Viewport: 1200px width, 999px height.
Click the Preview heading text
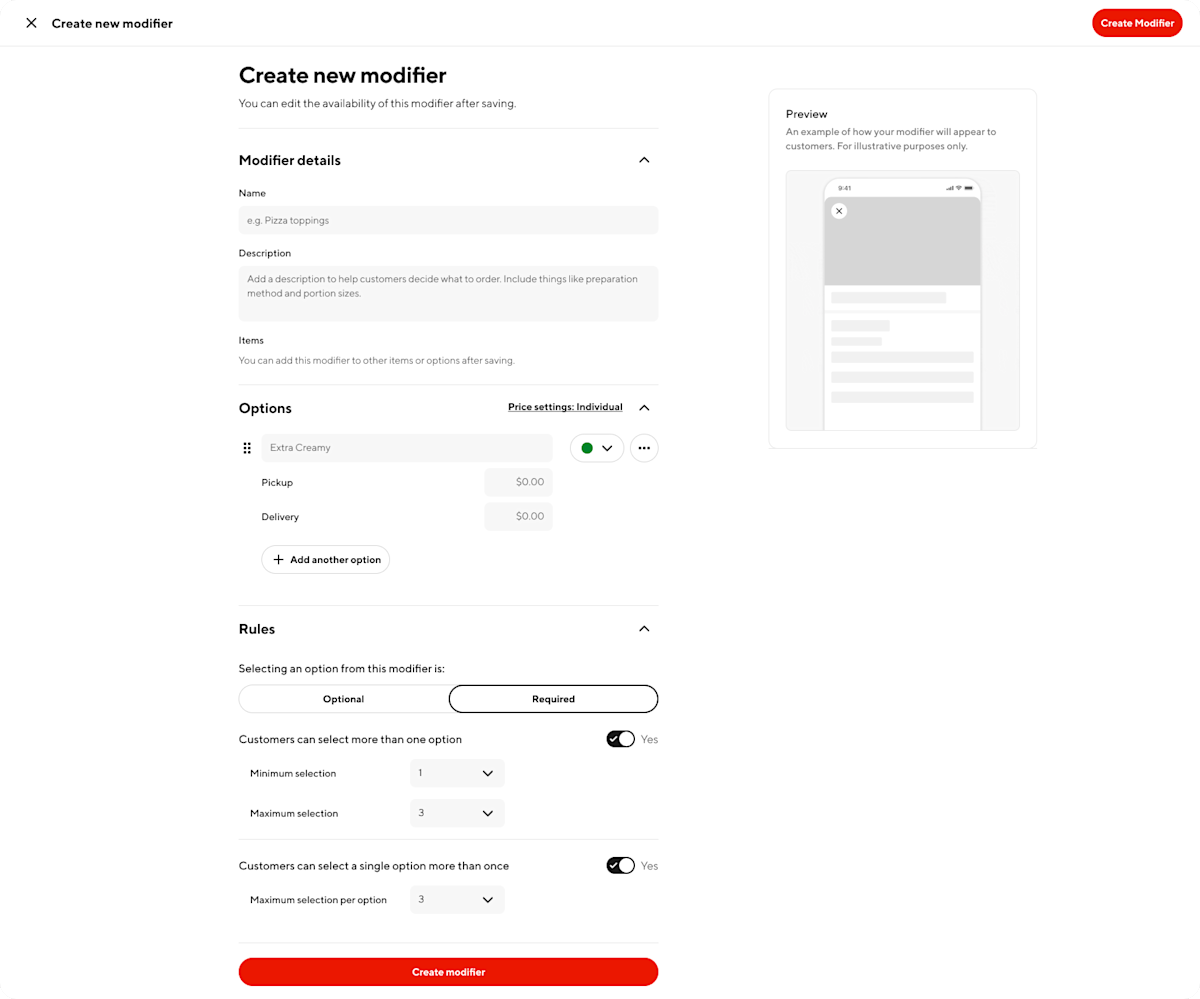point(807,114)
